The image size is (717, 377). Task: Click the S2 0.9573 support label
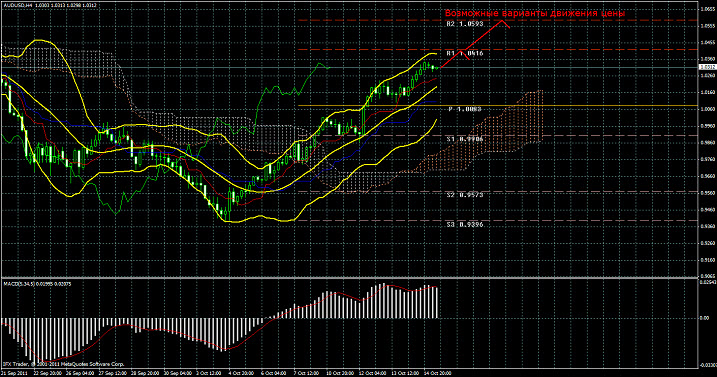[x=465, y=195]
